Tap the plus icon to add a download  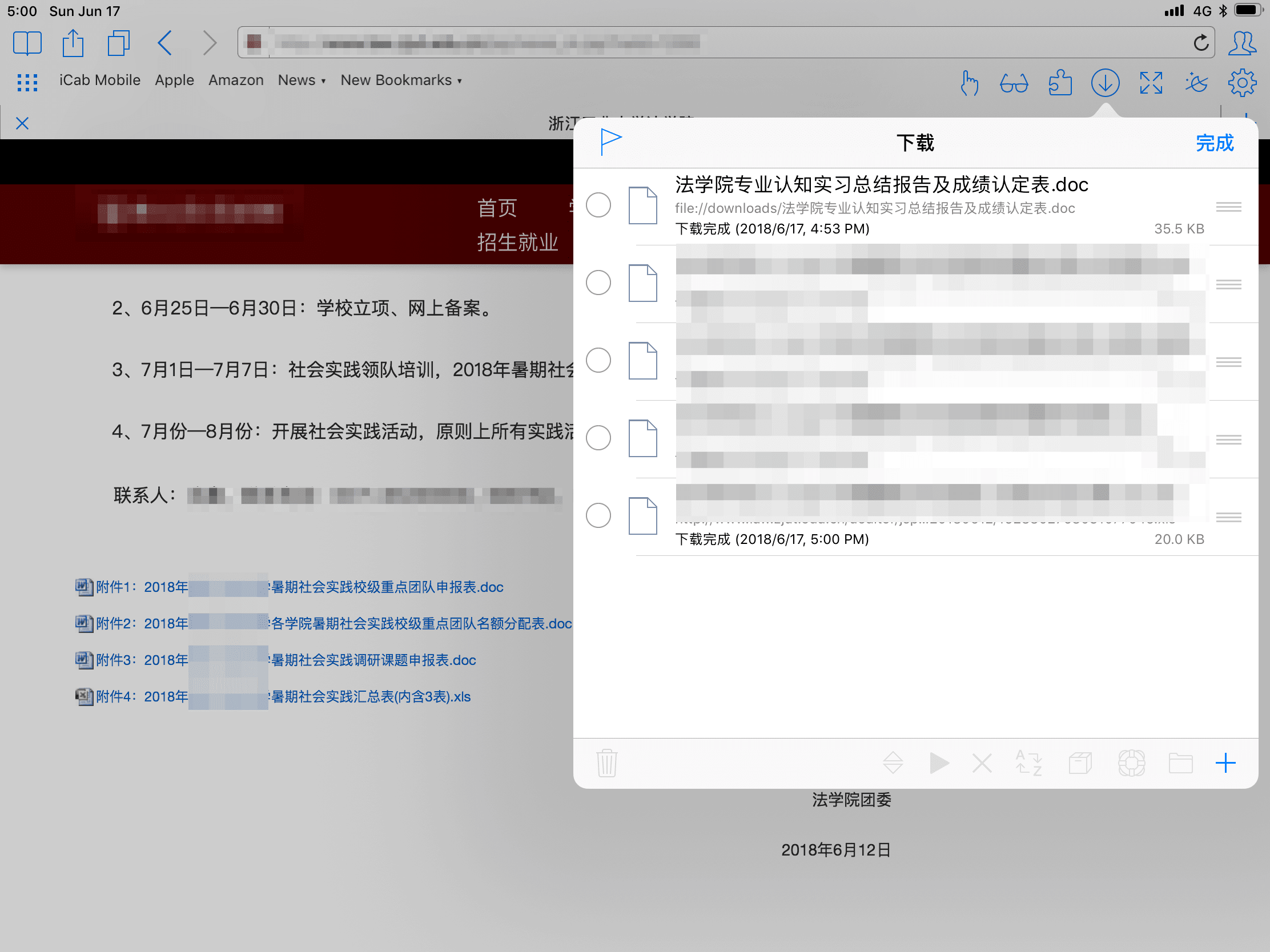(x=1225, y=763)
